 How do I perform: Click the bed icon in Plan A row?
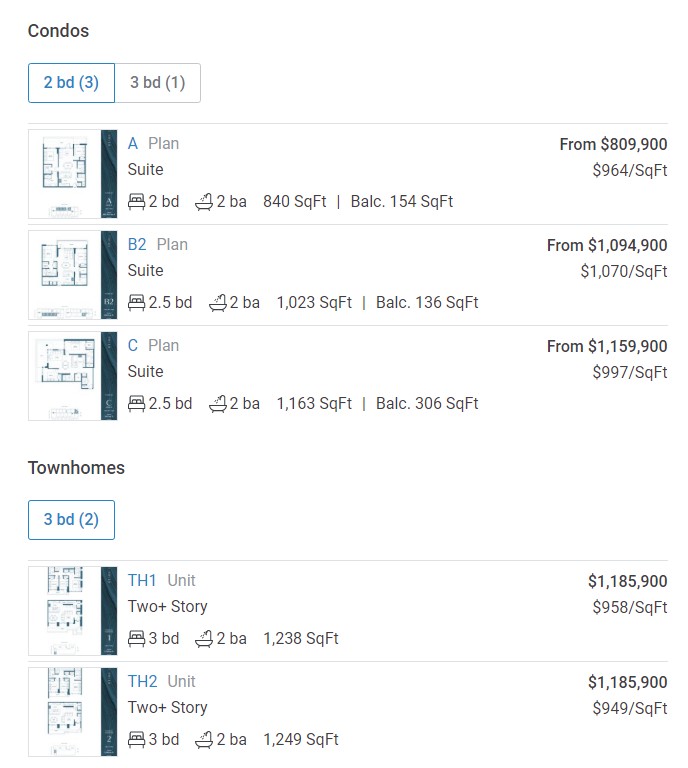[137, 201]
